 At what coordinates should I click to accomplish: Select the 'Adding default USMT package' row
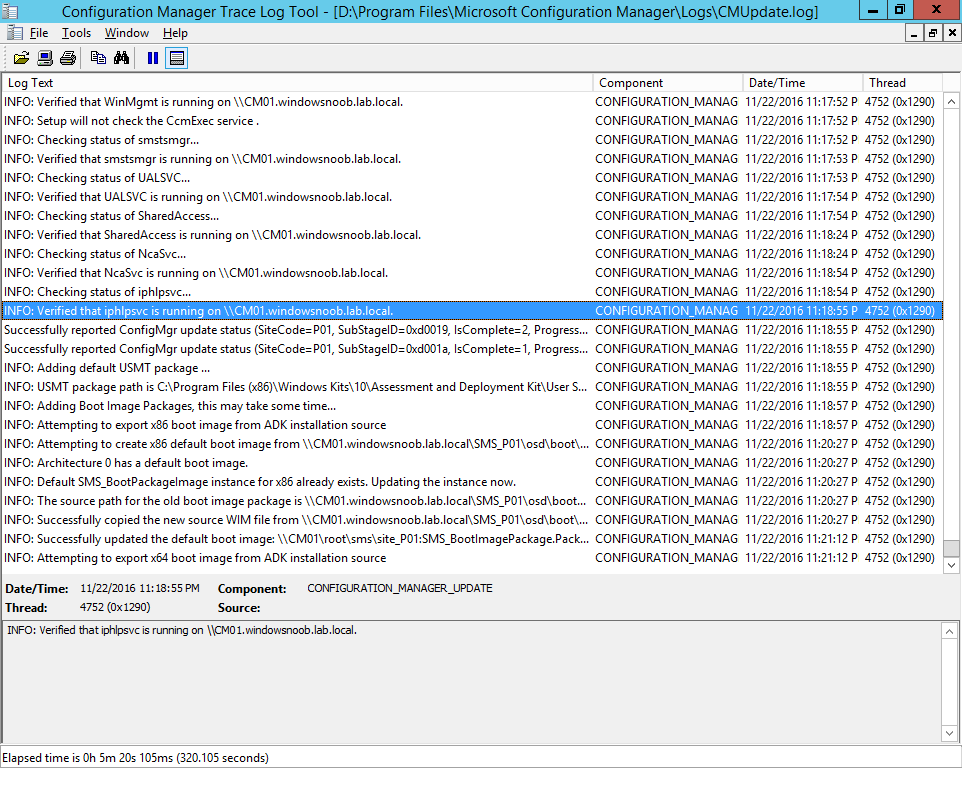click(x=472, y=368)
